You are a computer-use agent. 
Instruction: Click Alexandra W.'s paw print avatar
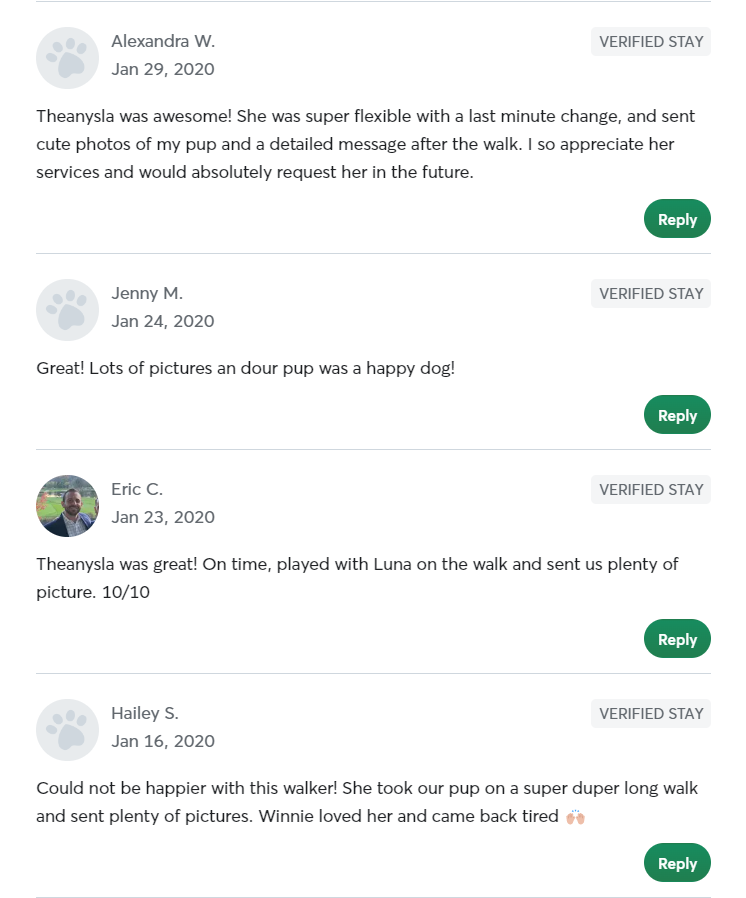pyautogui.click(x=67, y=58)
